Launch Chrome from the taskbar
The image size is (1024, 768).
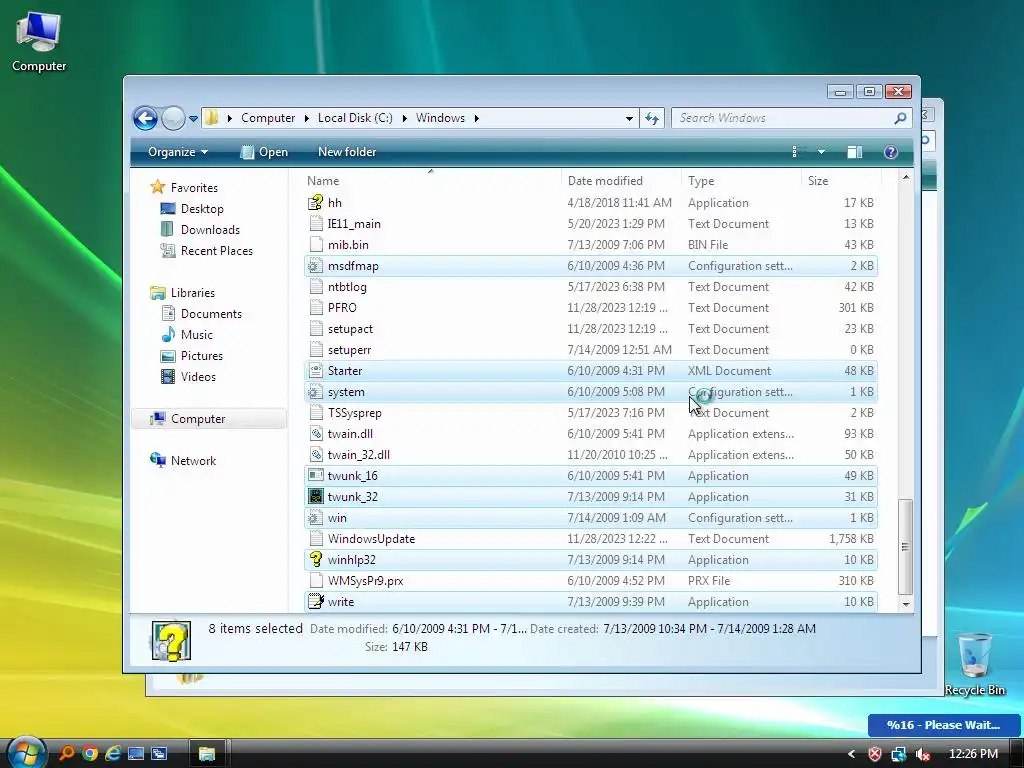click(x=89, y=754)
